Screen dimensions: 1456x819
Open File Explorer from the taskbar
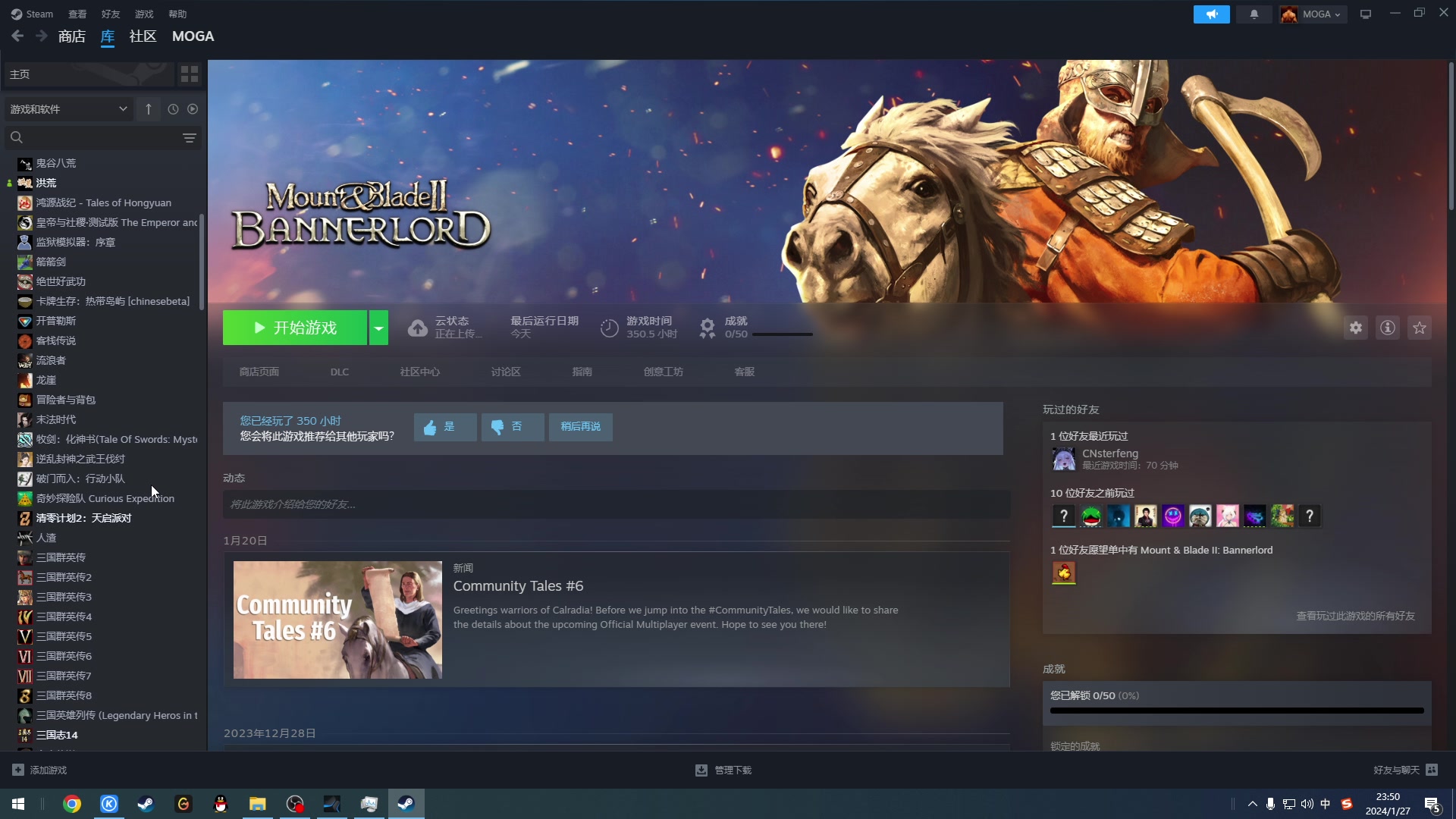(258, 804)
